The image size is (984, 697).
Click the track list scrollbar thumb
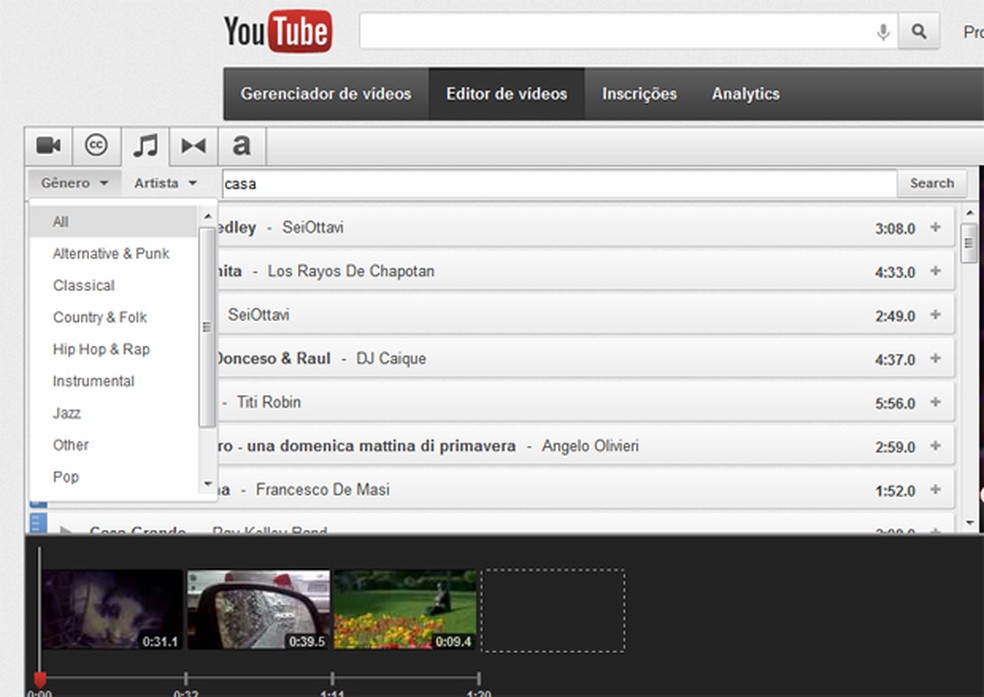969,243
